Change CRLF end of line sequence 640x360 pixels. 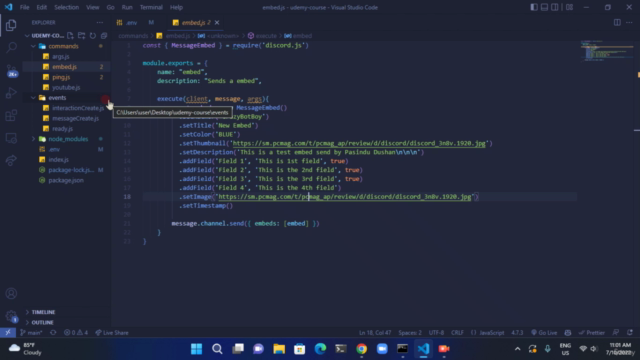(457, 333)
